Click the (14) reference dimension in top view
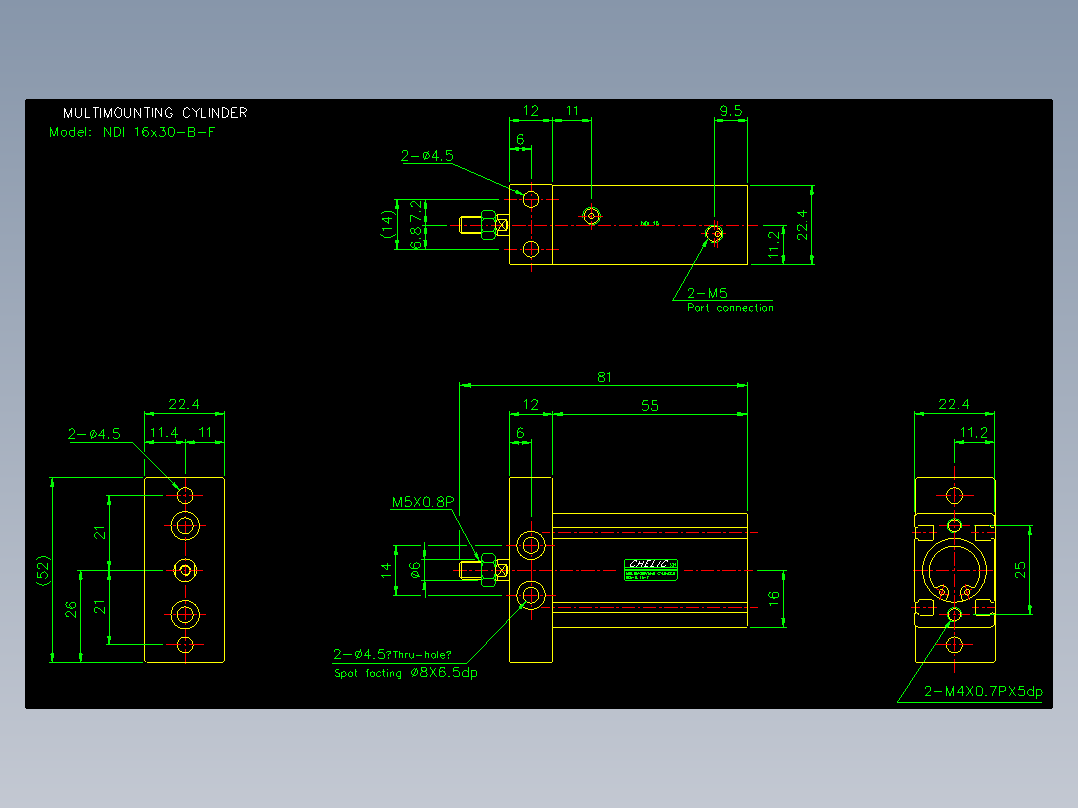Viewport: 1078px width, 808px height. click(387, 224)
